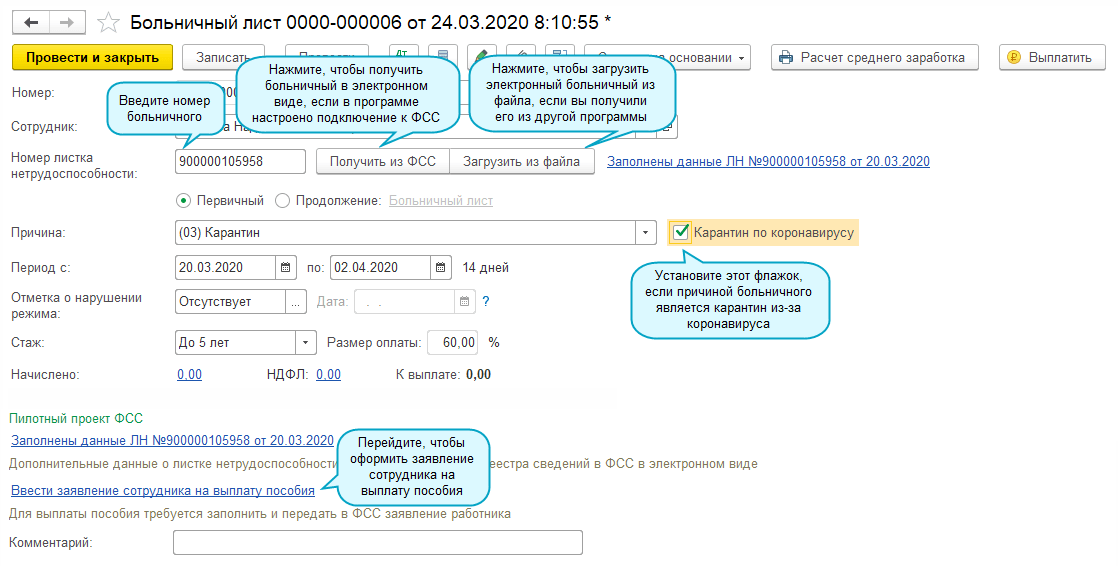Click the Причина: label
This screenshot has height=566, width=1118.
point(38,232)
